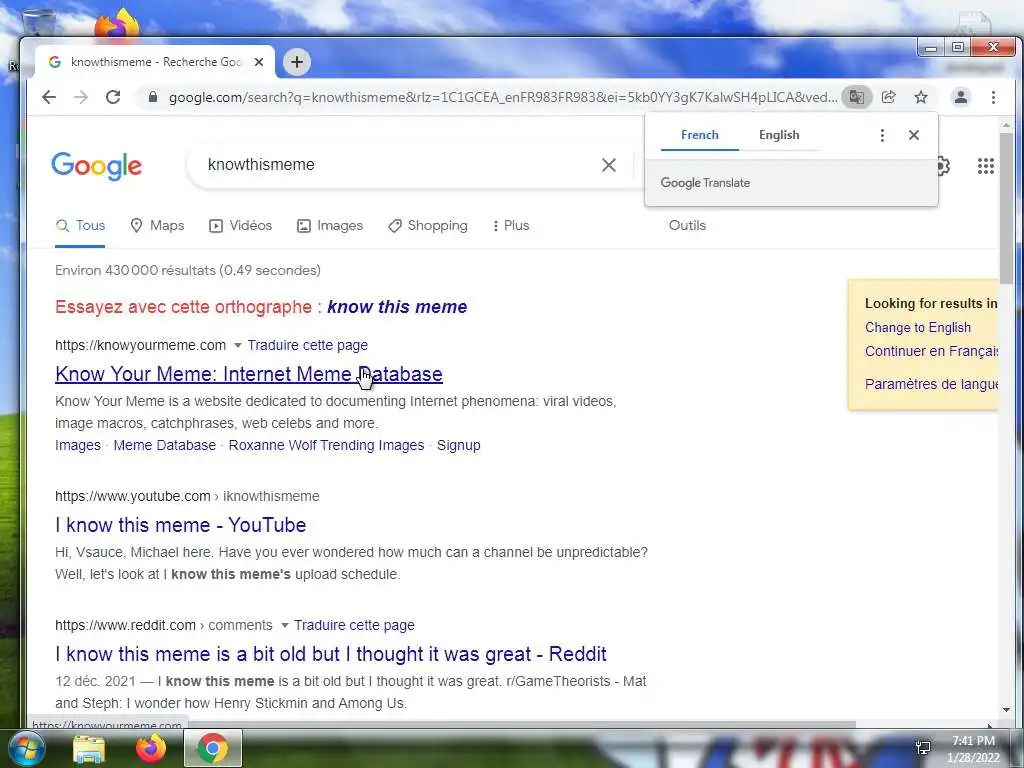The image size is (1024, 768).
Task: Click the Google Translate icon in address bar
Action: coord(856,97)
